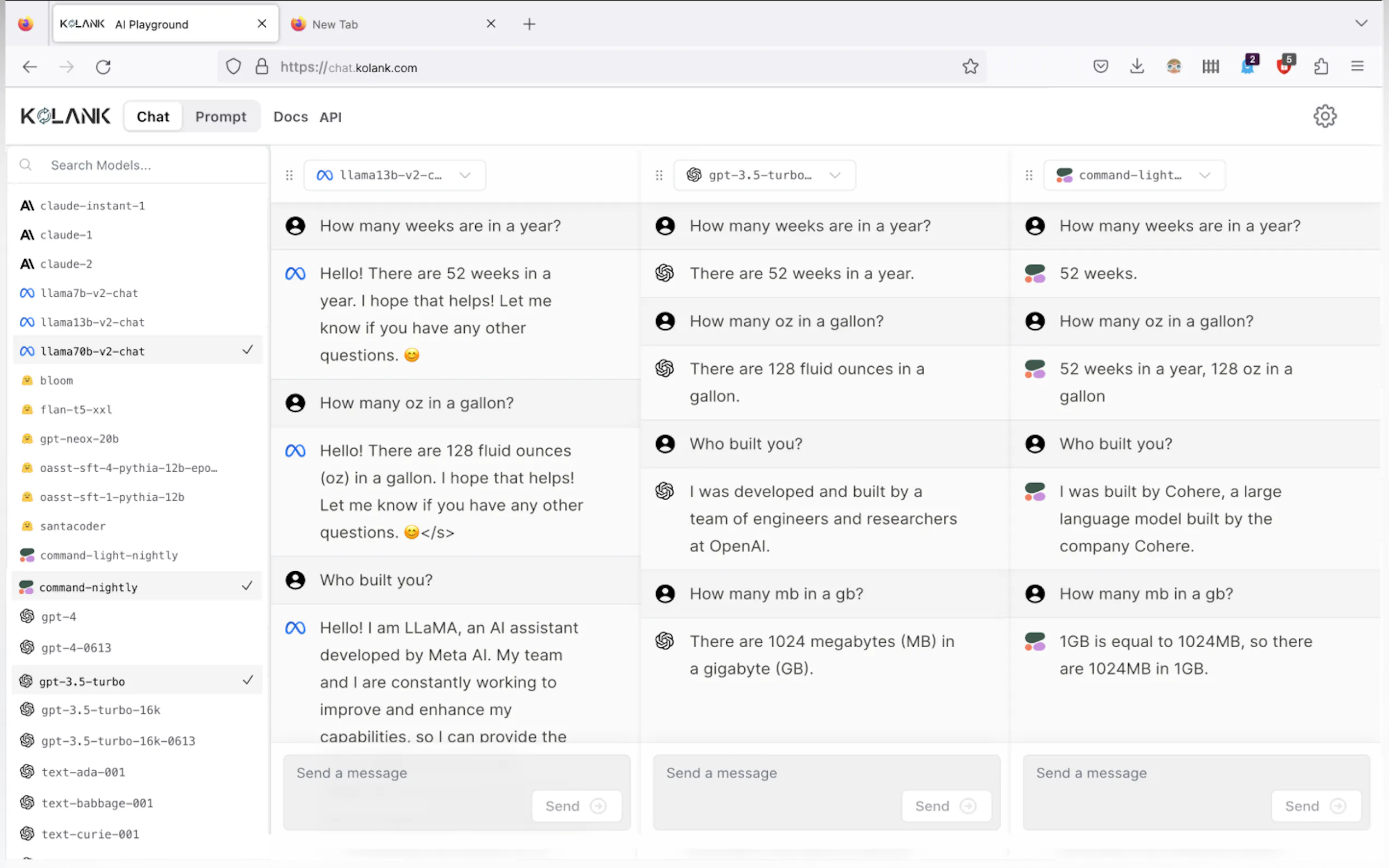Bookmark page with star icon
This screenshot has height=868, width=1389.
(x=970, y=67)
